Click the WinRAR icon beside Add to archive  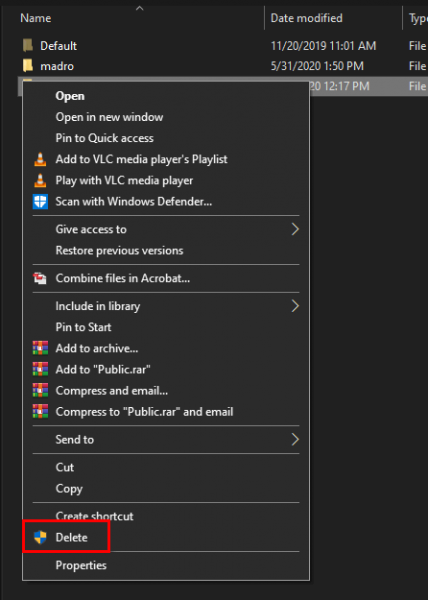[x=40, y=348]
